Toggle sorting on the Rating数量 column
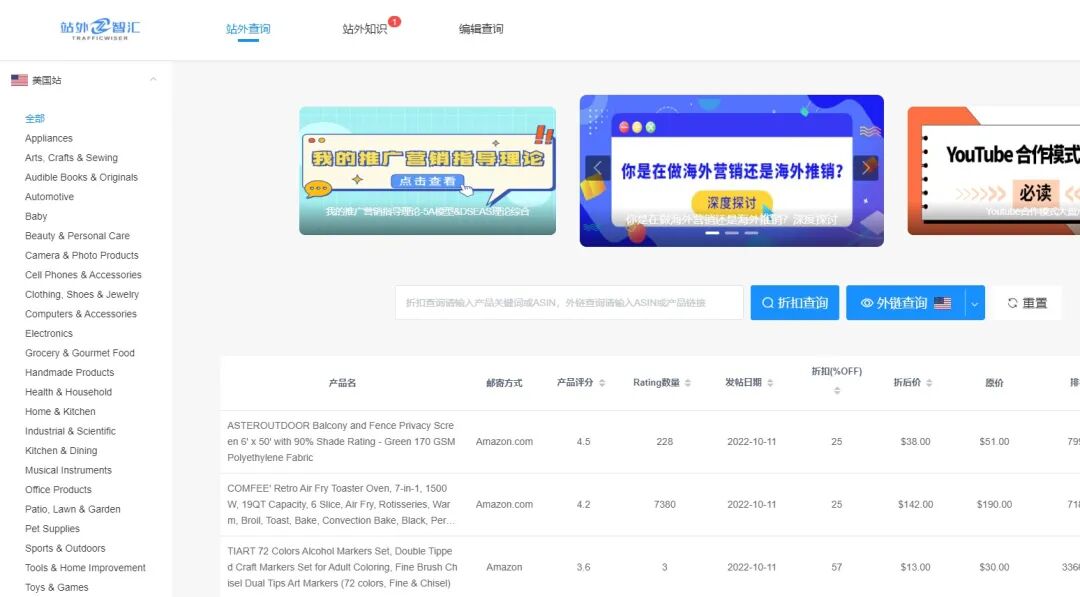Screen dimensions: 1080x597 [687, 382]
